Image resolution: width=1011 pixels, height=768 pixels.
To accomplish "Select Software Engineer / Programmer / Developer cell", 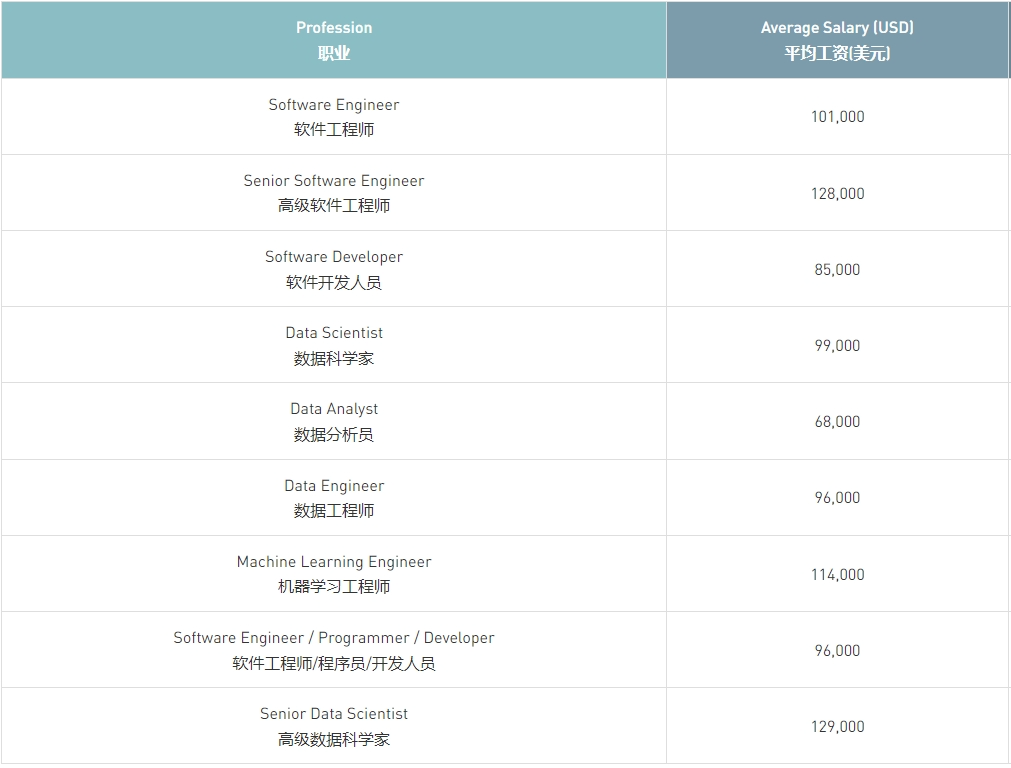I will (334, 650).
